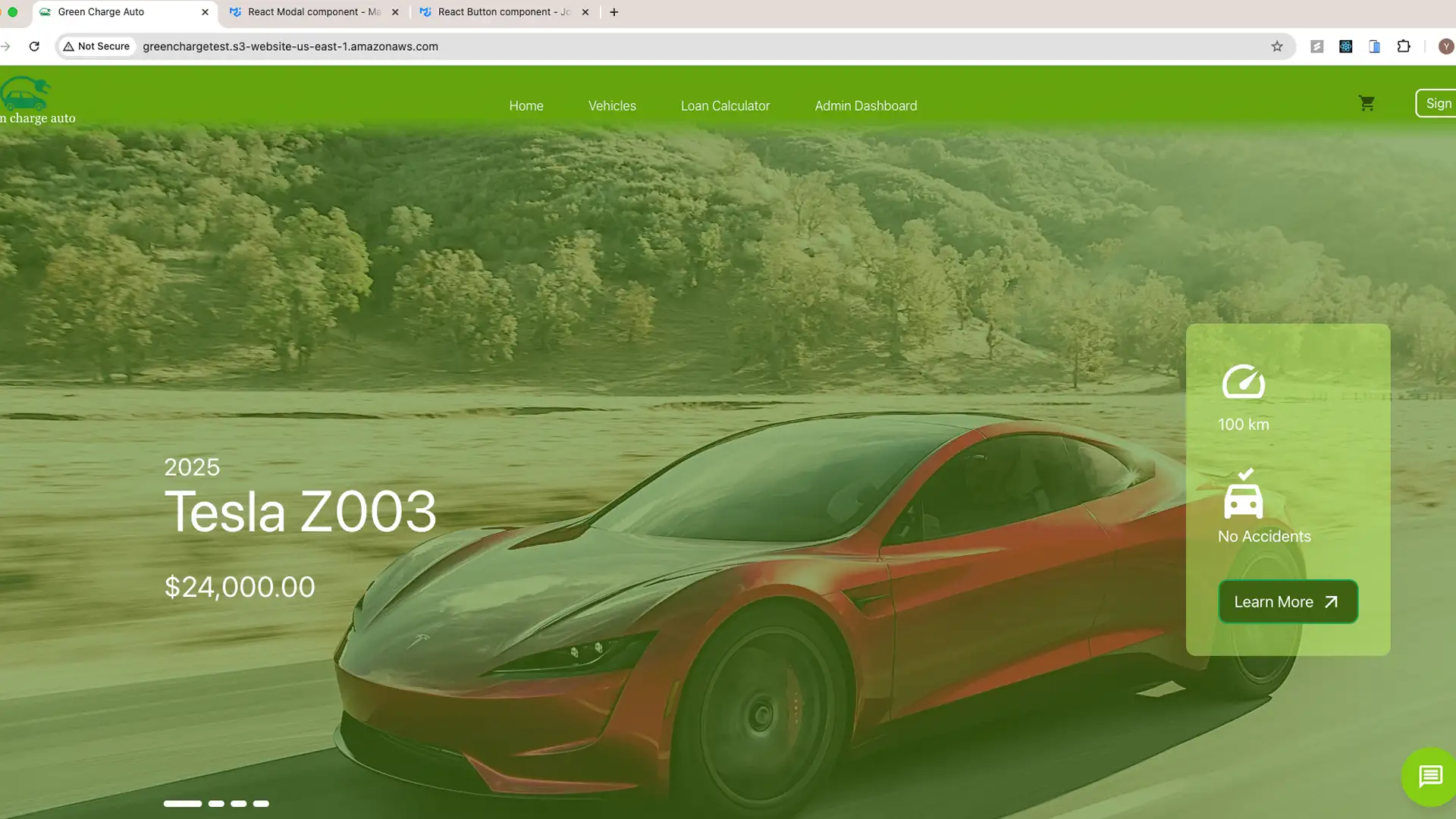This screenshot has height=819, width=1456.
Task: Open the shopping cart icon
Action: 1367,103
